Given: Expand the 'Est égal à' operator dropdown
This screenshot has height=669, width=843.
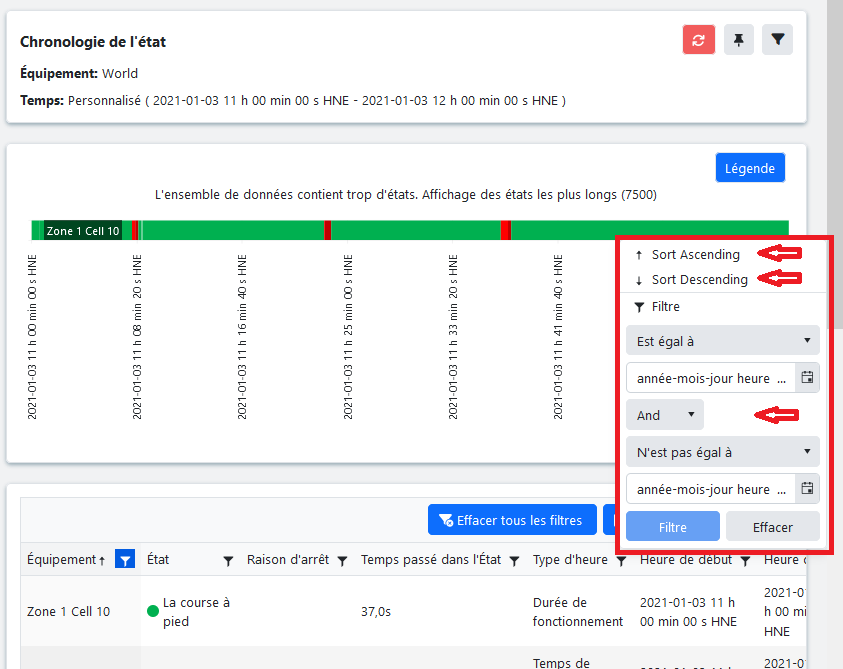Looking at the screenshot, I should (x=722, y=341).
